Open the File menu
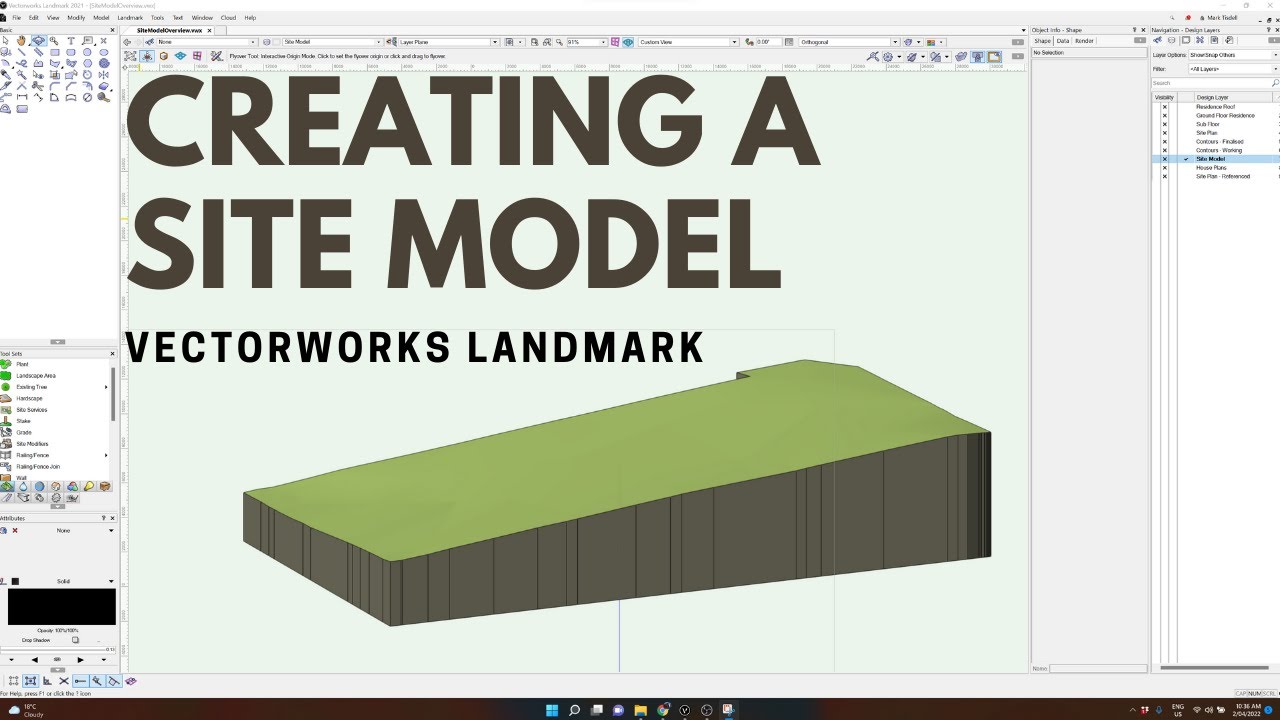Image resolution: width=1280 pixels, height=720 pixels. pos(17,18)
